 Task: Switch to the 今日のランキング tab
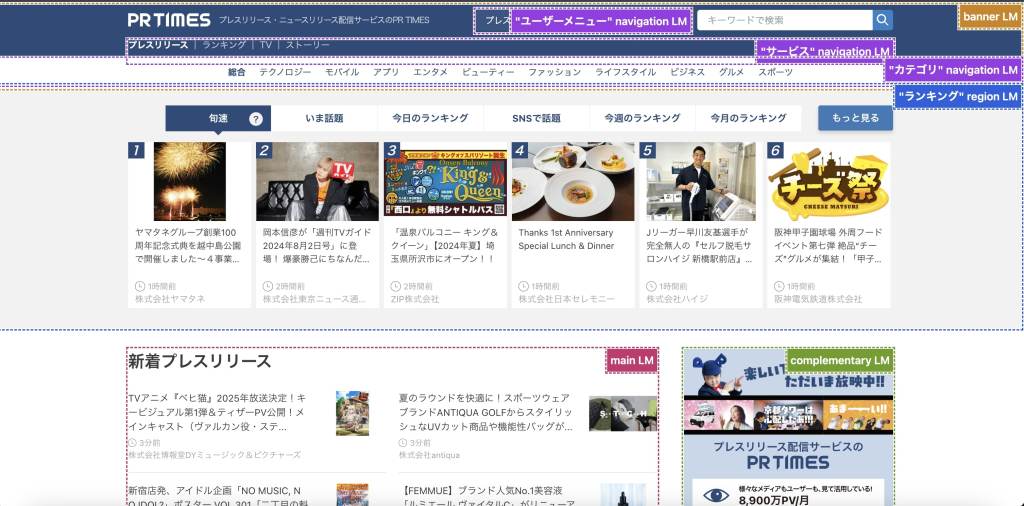(x=430, y=119)
